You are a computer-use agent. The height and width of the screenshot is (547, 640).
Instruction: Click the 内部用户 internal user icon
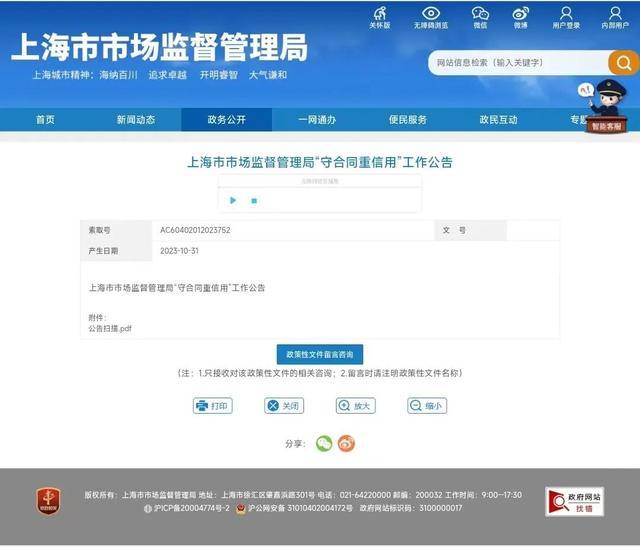click(615, 15)
